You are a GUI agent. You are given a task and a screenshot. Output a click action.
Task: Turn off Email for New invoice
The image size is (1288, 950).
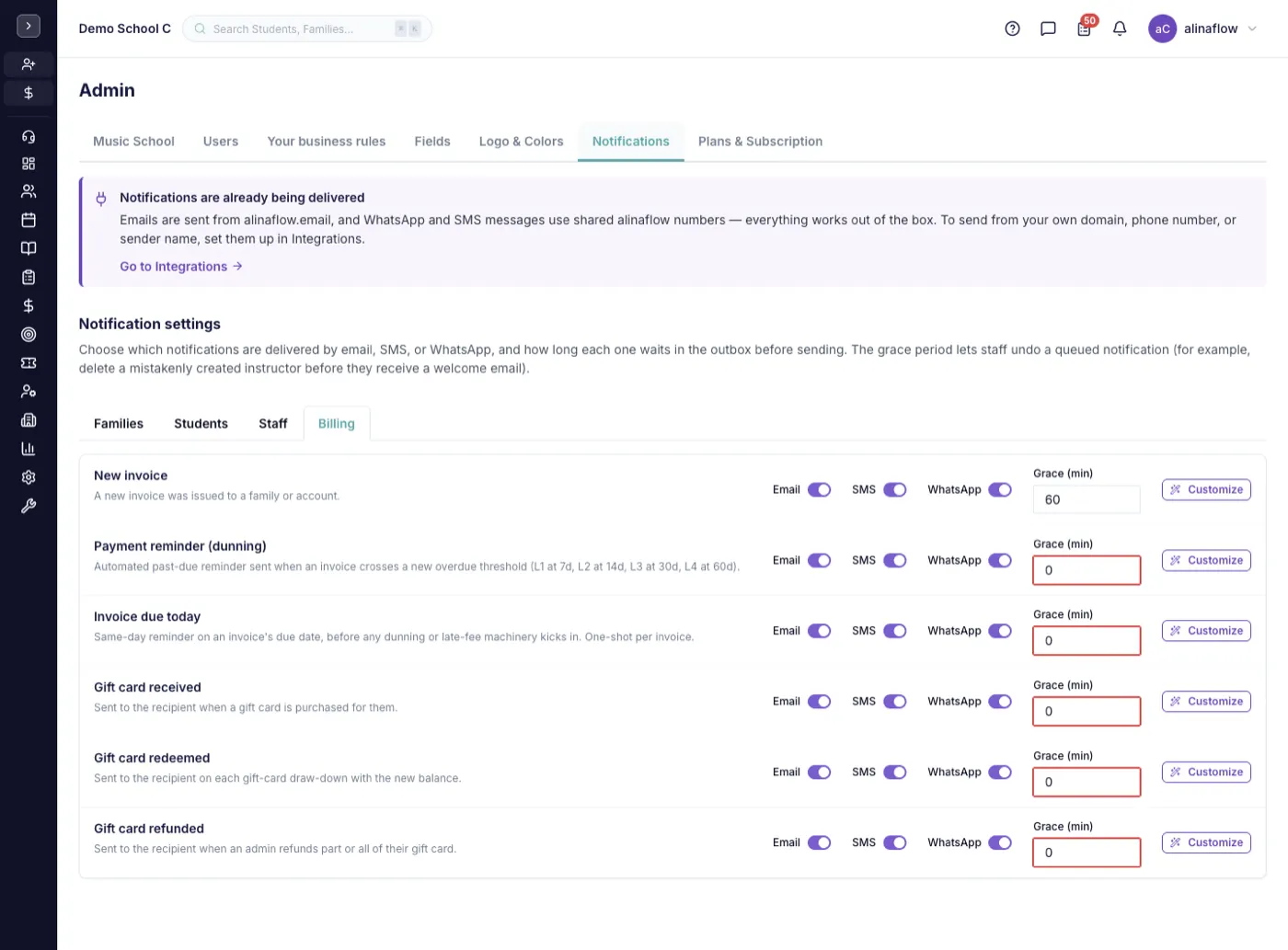click(820, 490)
